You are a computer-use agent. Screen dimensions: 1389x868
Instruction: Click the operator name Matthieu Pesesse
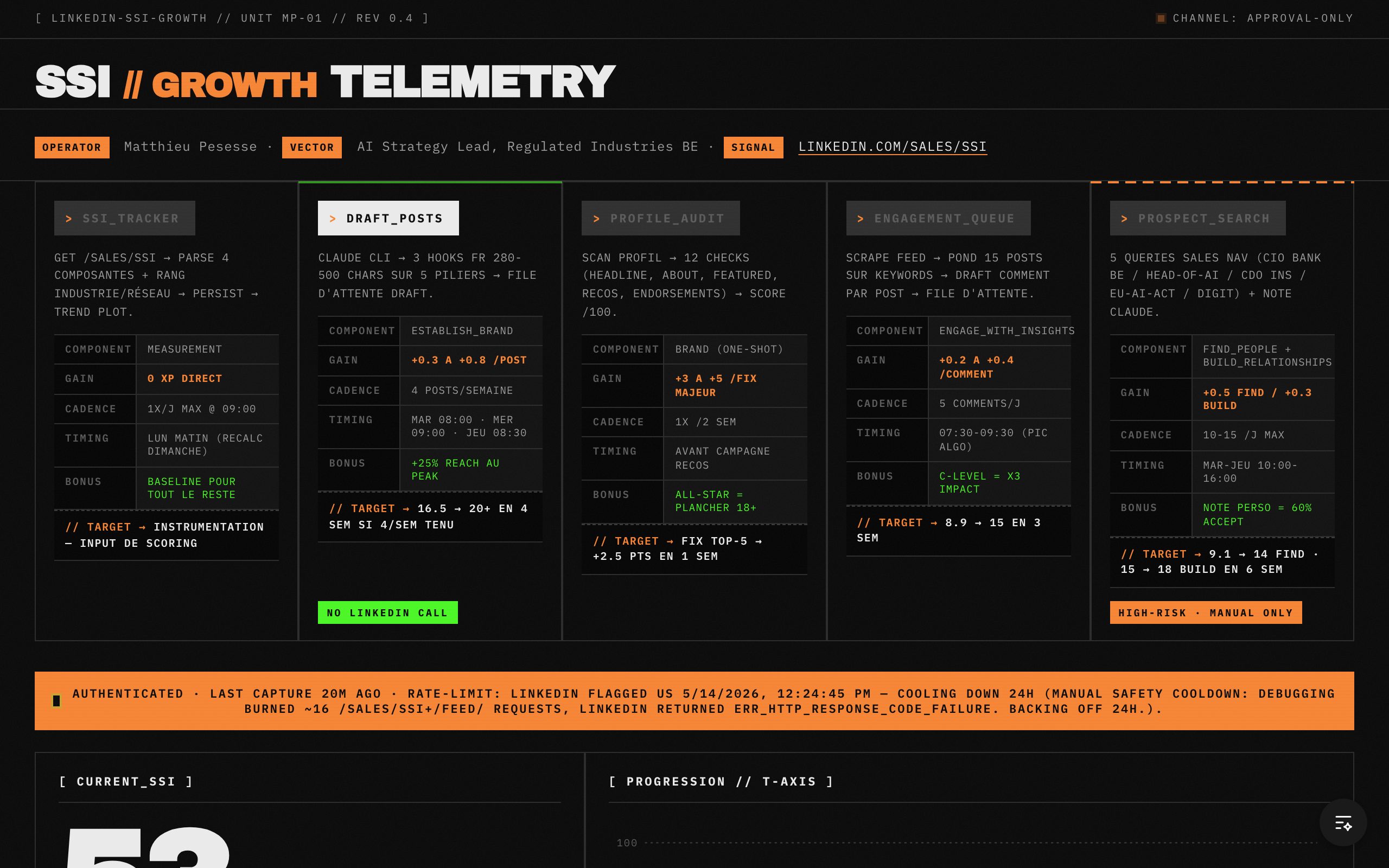pyautogui.click(x=190, y=147)
